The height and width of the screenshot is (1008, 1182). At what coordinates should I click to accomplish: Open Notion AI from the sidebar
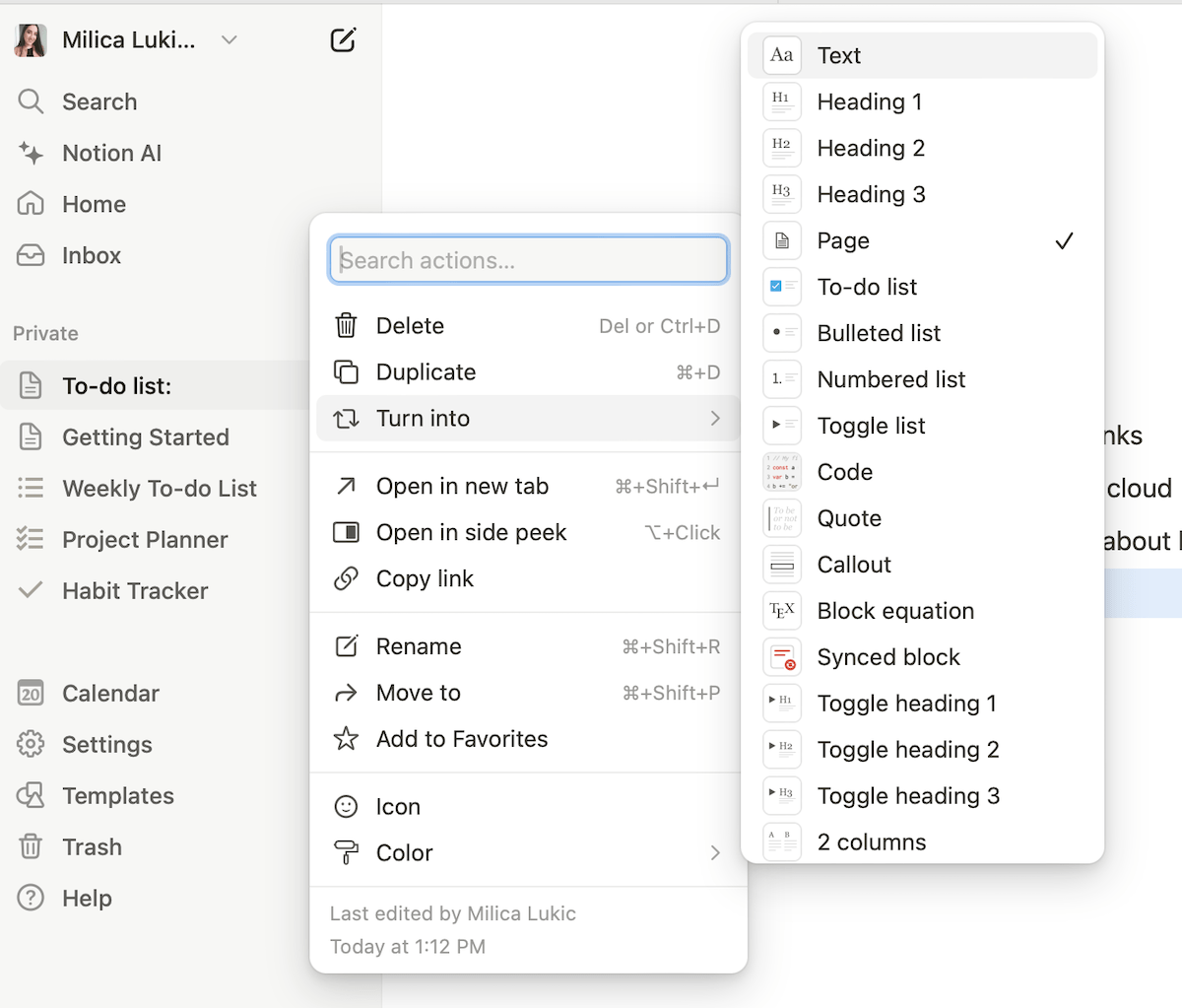[x=109, y=153]
